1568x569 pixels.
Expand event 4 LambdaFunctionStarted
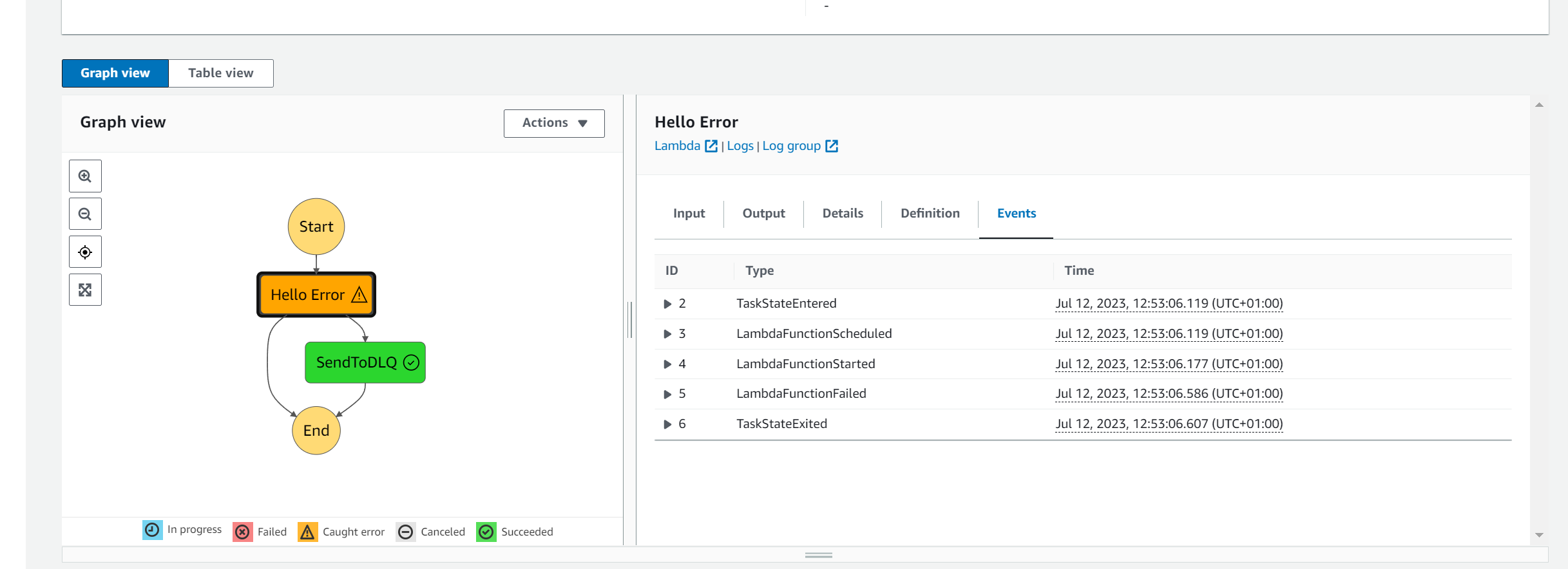click(667, 364)
